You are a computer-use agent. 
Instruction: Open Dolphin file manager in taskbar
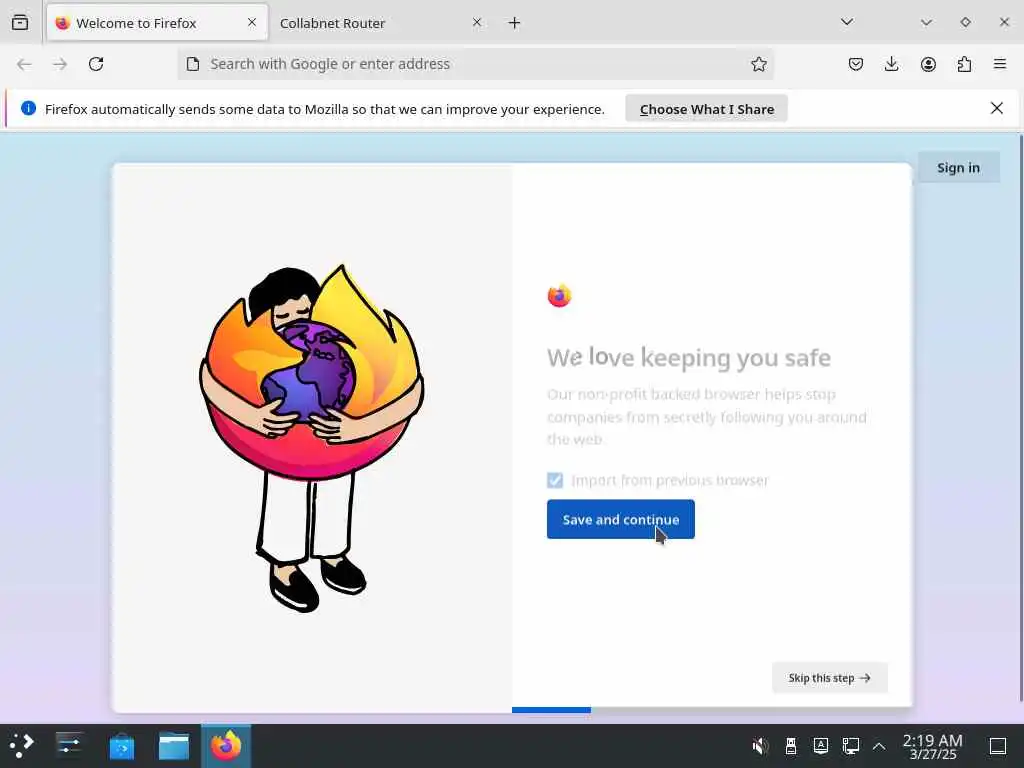click(x=174, y=746)
